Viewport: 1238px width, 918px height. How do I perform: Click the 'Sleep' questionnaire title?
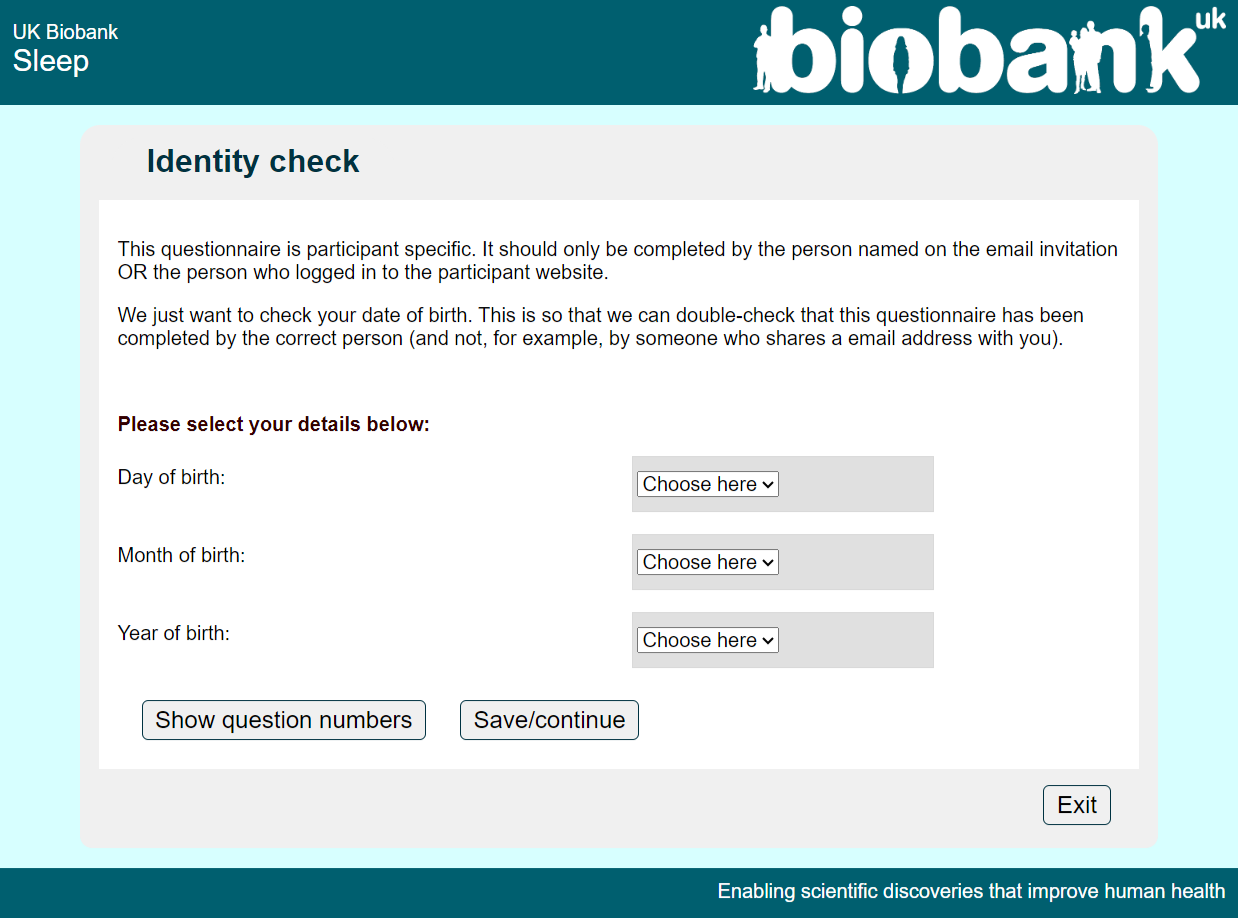coord(51,61)
